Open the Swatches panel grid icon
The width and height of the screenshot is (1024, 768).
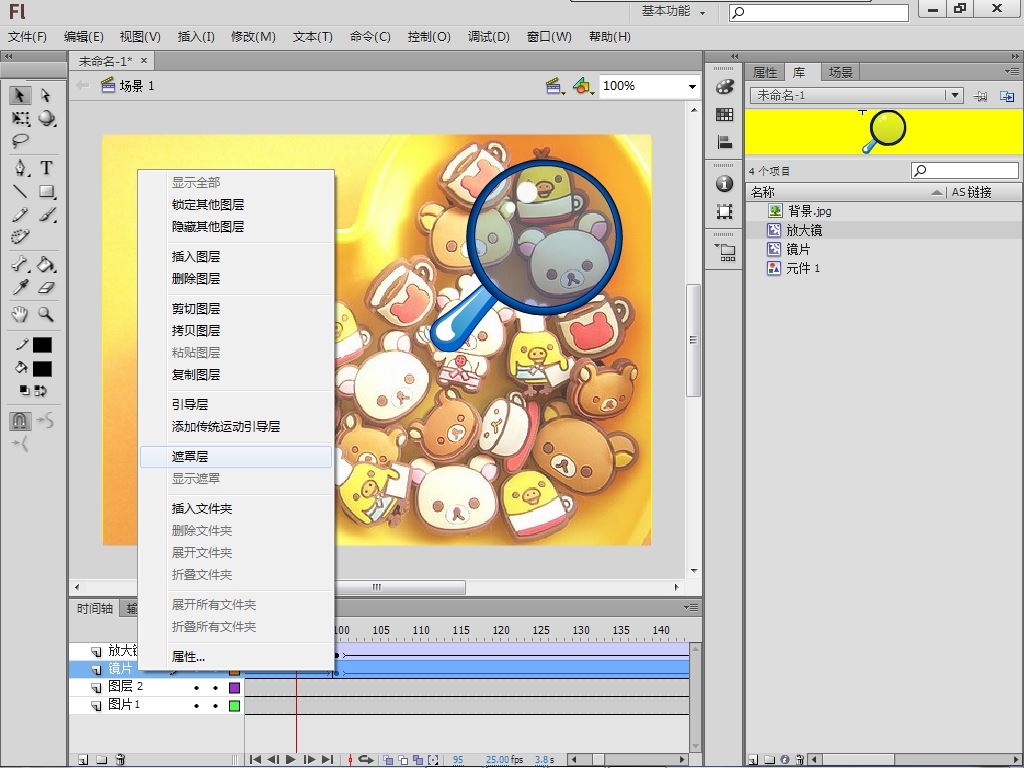(x=724, y=114)
